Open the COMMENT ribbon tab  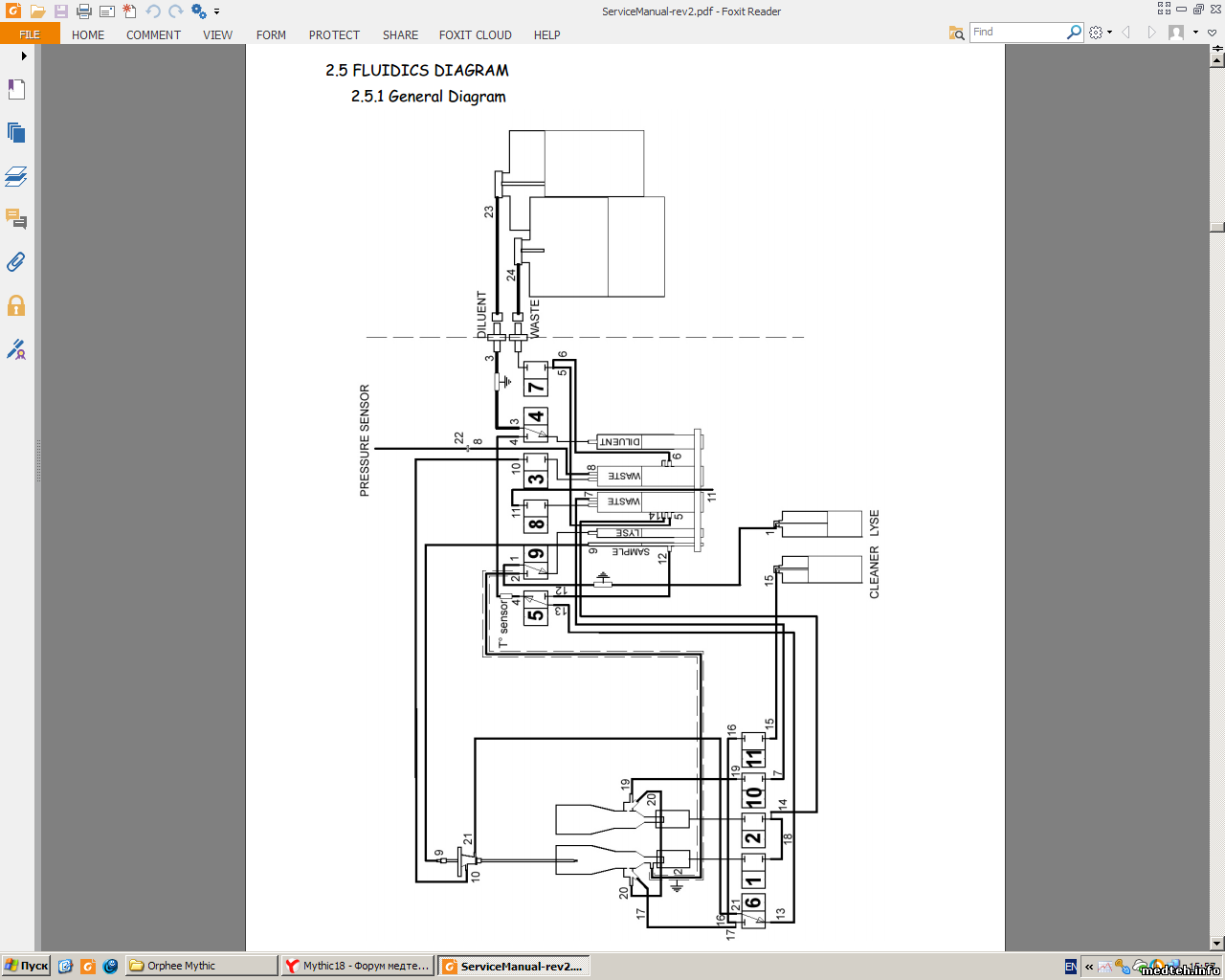point(153,34)
